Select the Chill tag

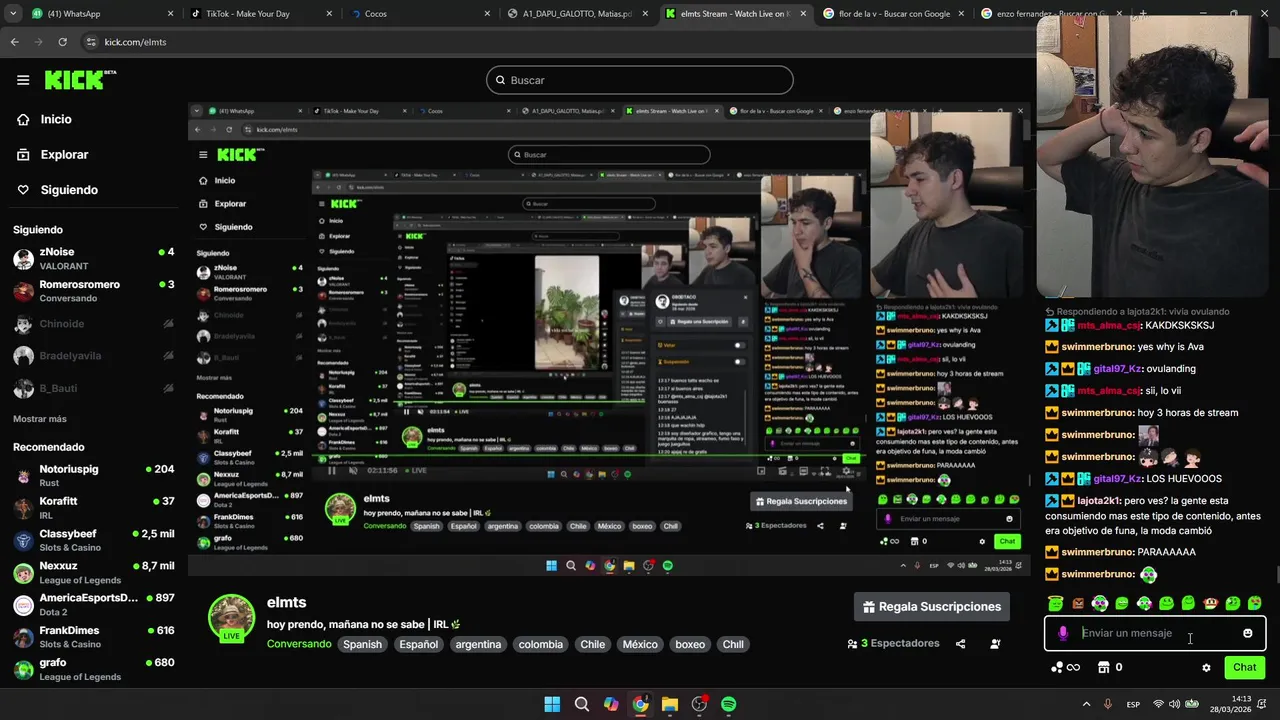(734, 644)
